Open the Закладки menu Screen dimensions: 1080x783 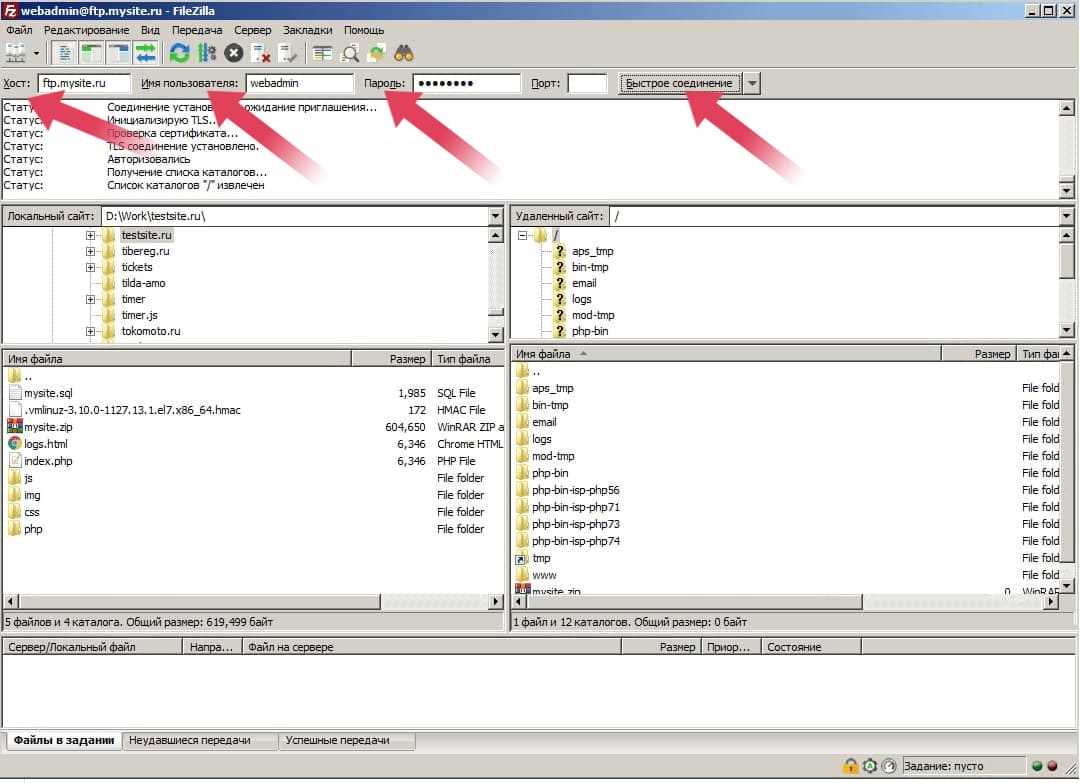pos(308,30)
